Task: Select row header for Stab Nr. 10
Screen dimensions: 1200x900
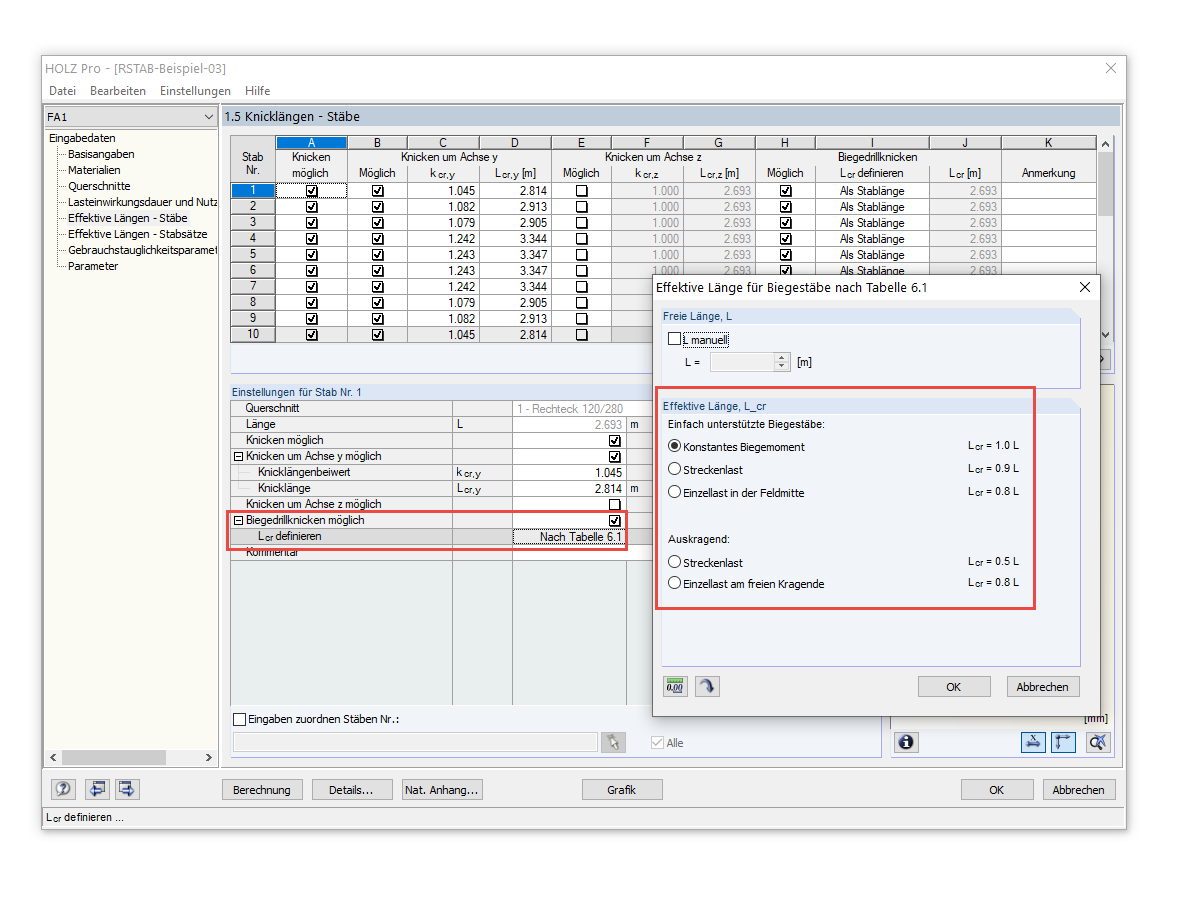Action: point(253,334)
